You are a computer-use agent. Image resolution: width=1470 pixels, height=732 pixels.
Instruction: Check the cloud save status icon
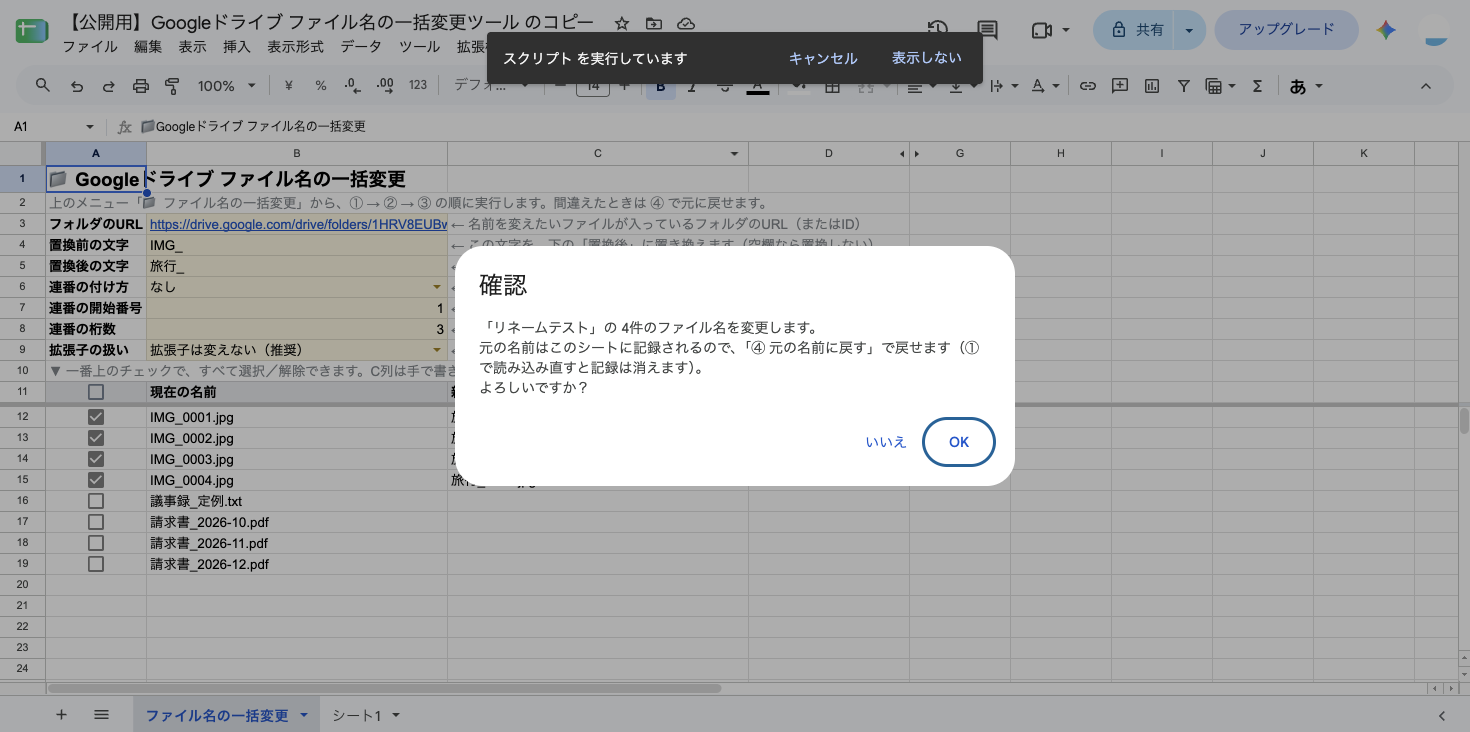pos(686,24)
